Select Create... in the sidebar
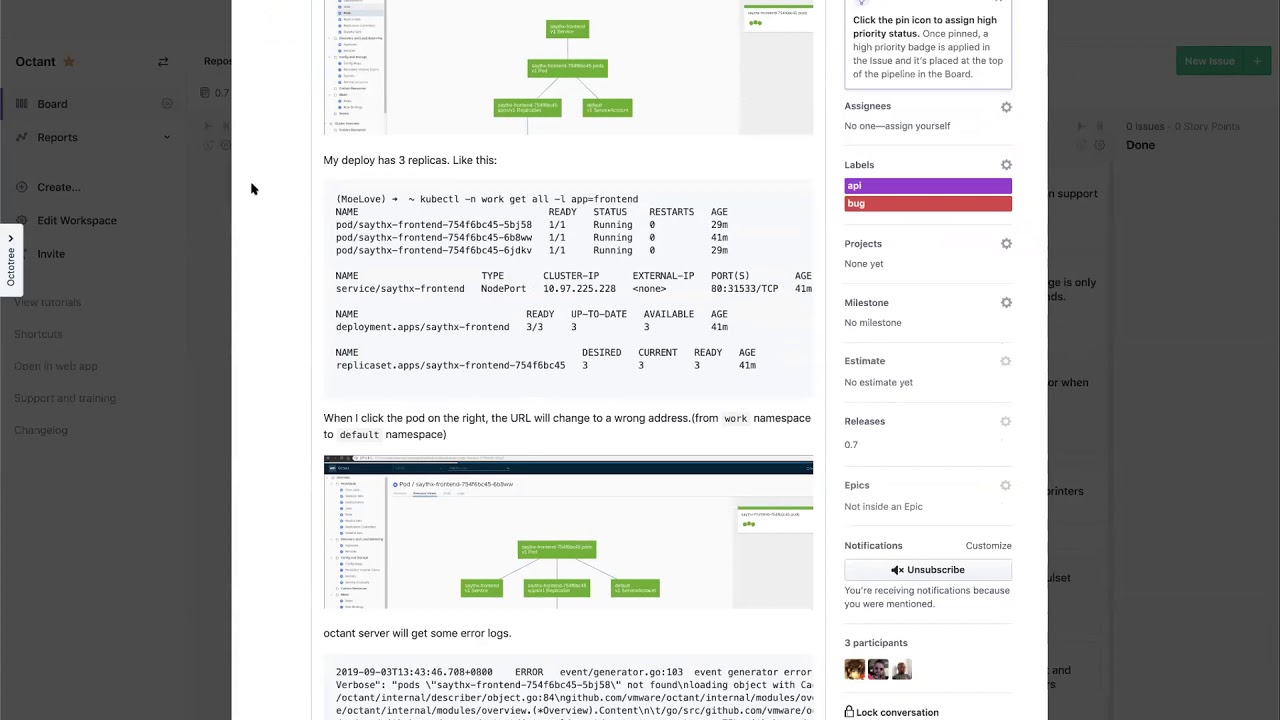The height and width of the screenshot is (720, 1280). pyautogui.click(x=59, y=187)
